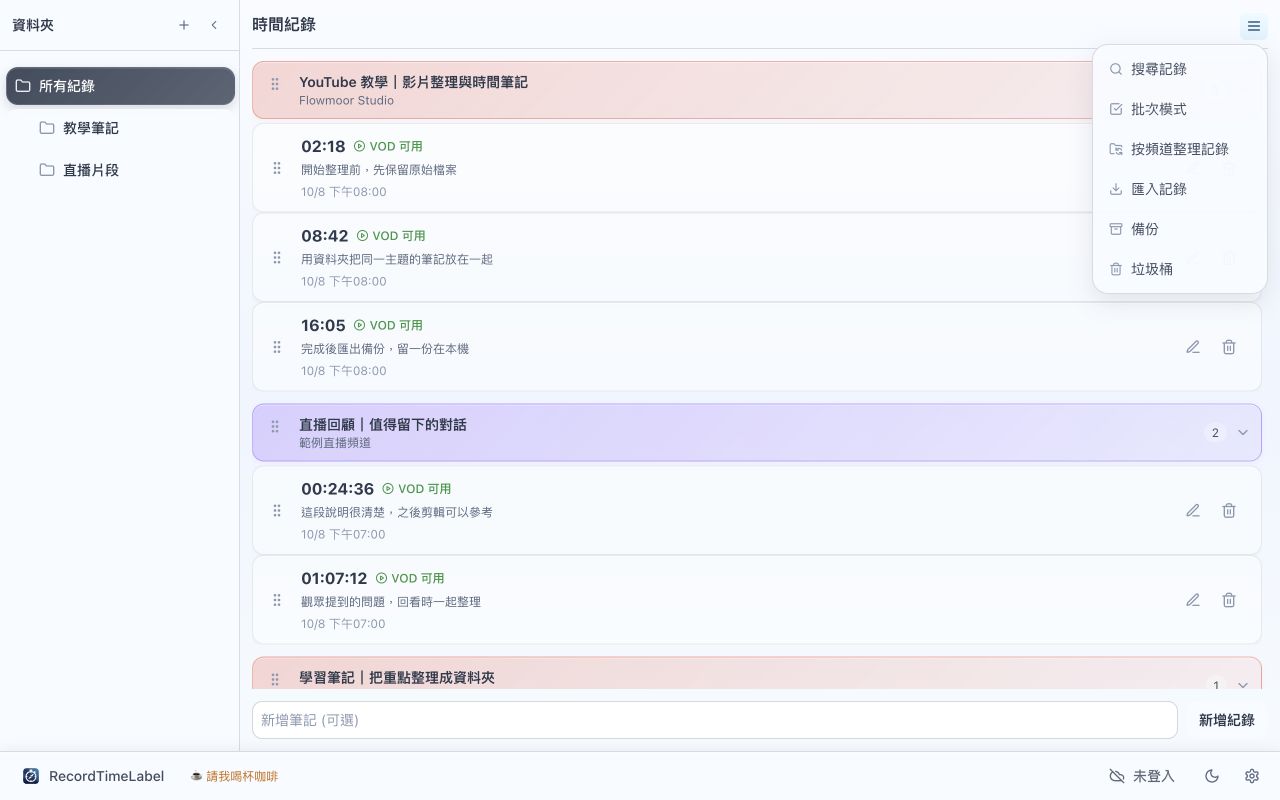1280x800 pixels.
Task: Choose 按頻道整理記錄 from menu
Action: click(1180, 149)
